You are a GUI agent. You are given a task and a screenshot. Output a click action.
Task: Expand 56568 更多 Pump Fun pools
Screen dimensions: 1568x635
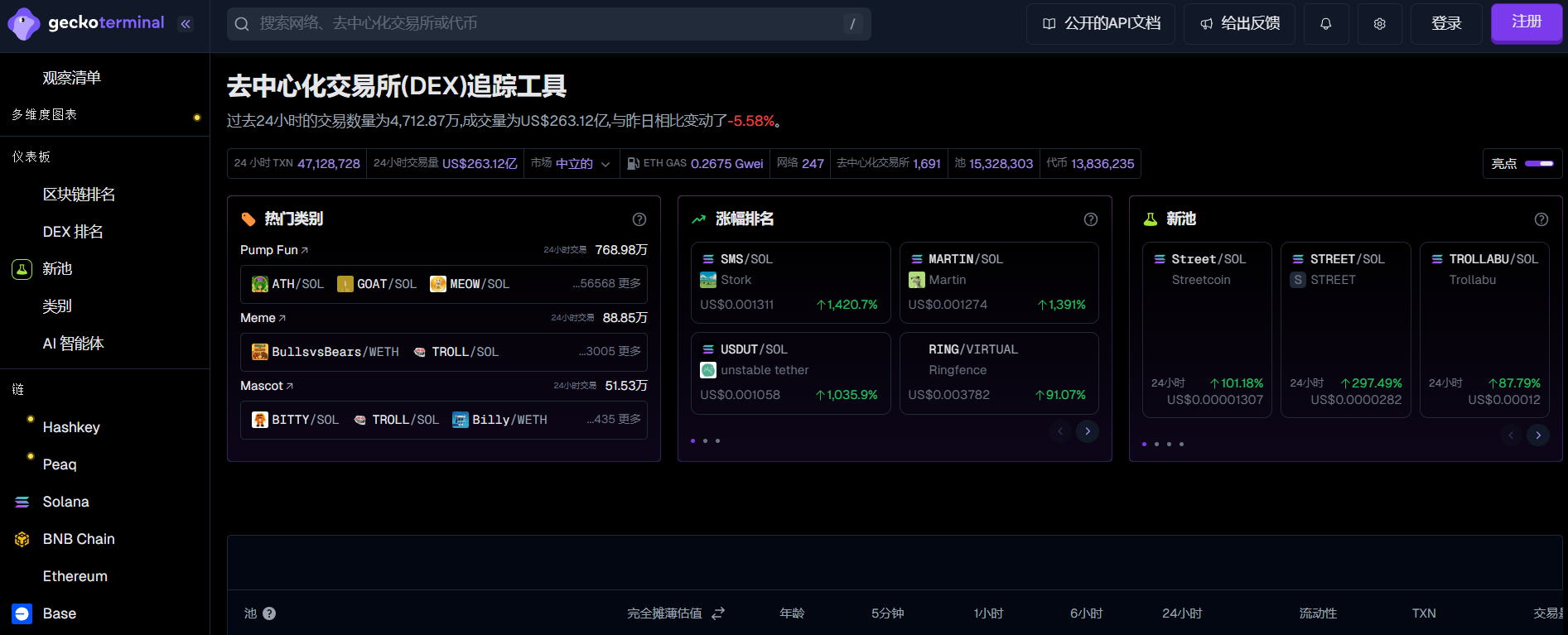tap(606, 284)
